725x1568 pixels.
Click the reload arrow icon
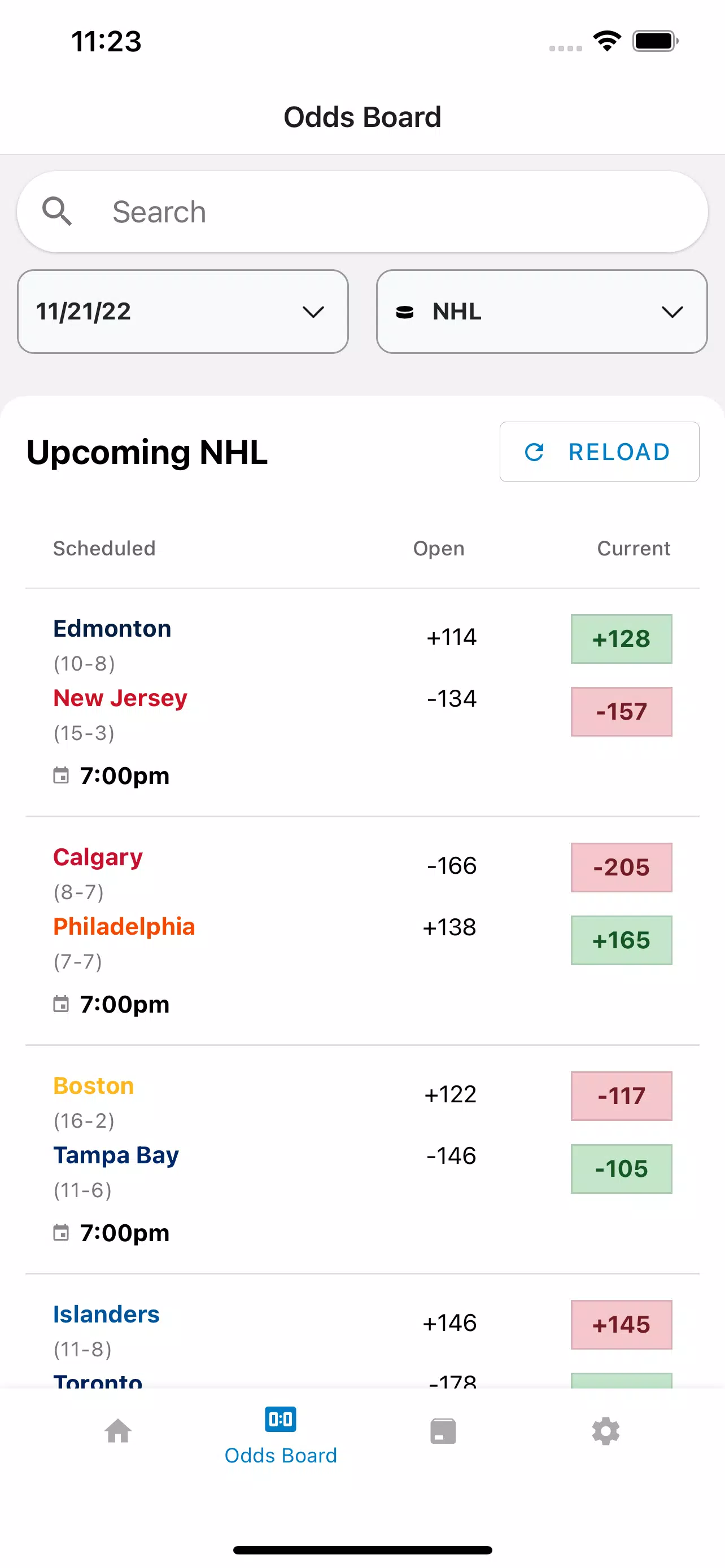[535, 452]
